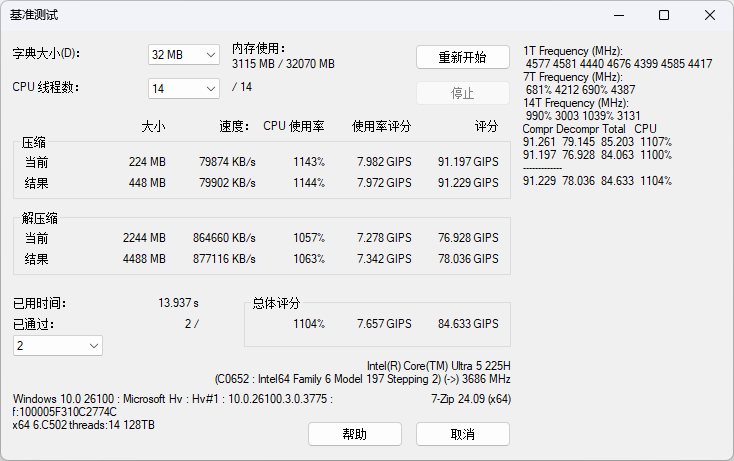Click the compression result speed 79902 KB/s
Image resolution: width=734 pixels, height=461 pixels.
[x=227, y=183]
